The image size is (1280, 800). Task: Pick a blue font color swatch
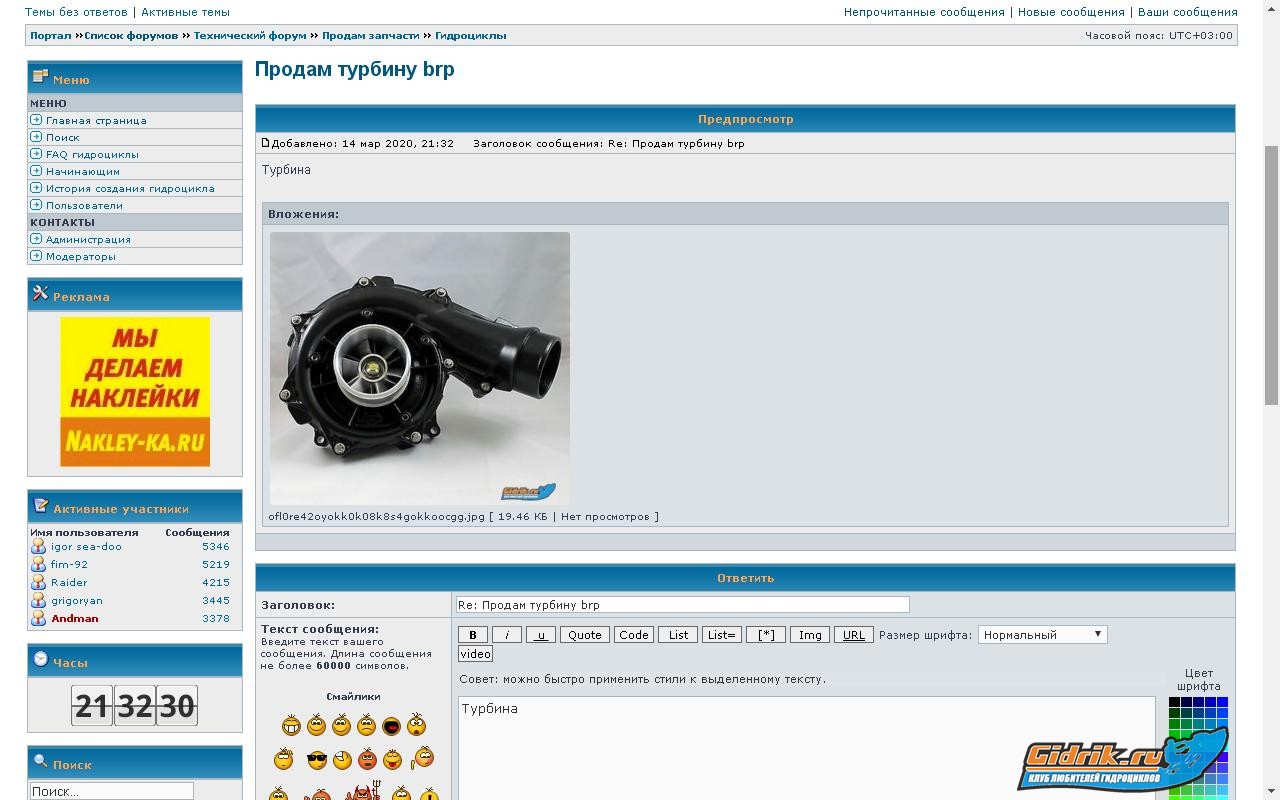[x=1222, y=704]
